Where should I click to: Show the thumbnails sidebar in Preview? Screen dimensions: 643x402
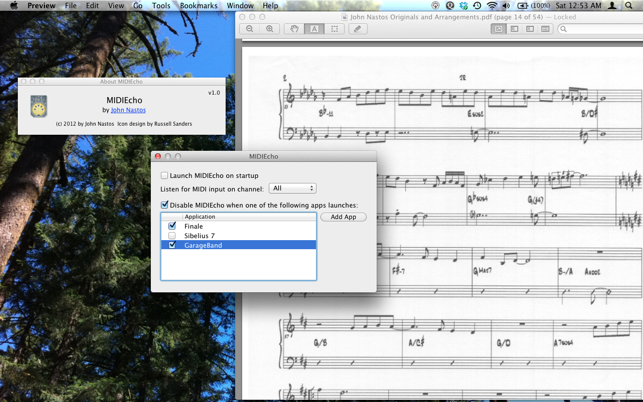514,29
